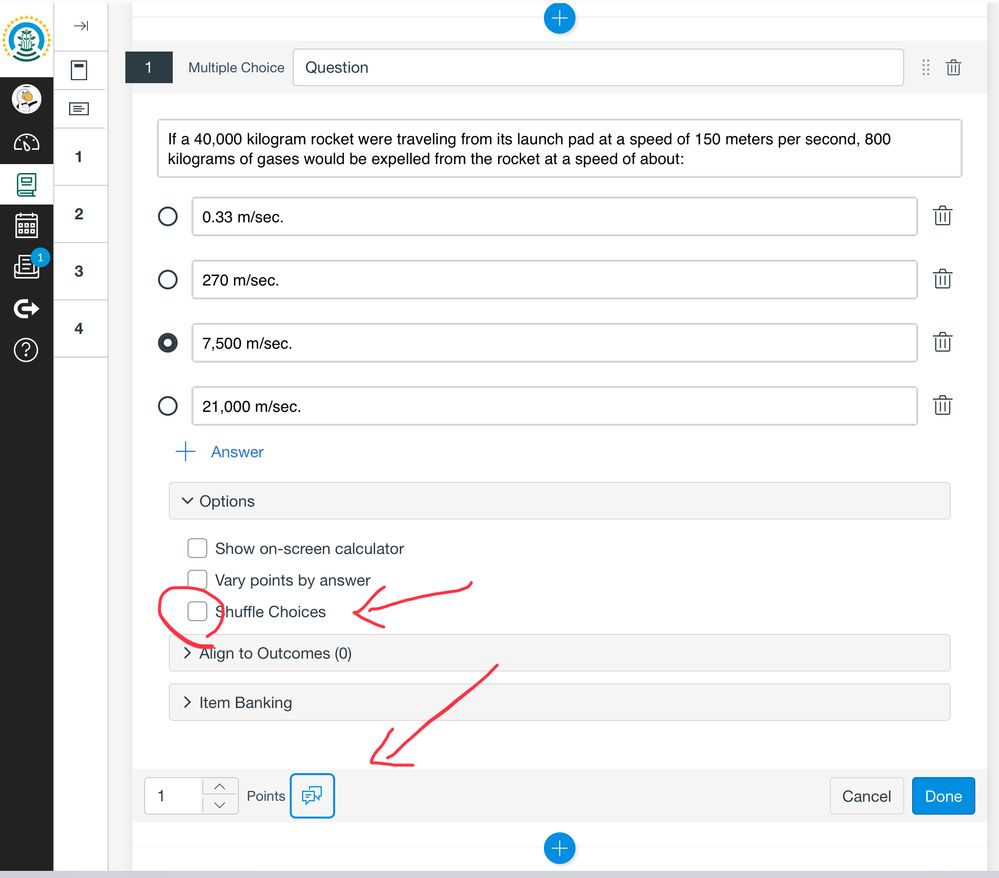Jump to question 3 in navigator
The height and width of the screenshot is (878, 999).
point(79,271)
